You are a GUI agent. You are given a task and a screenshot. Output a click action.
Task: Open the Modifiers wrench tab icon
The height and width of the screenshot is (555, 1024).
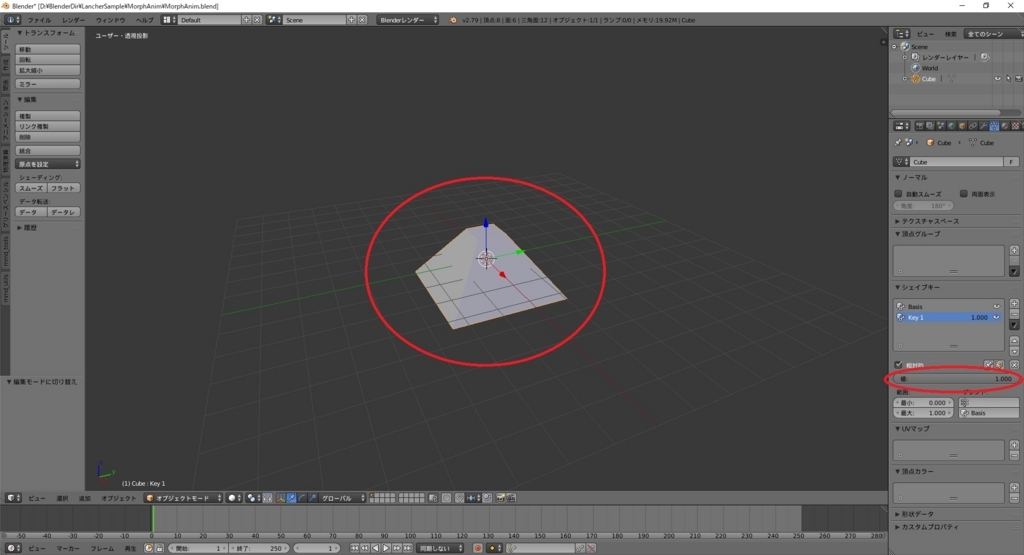click(x=984, y=126)
